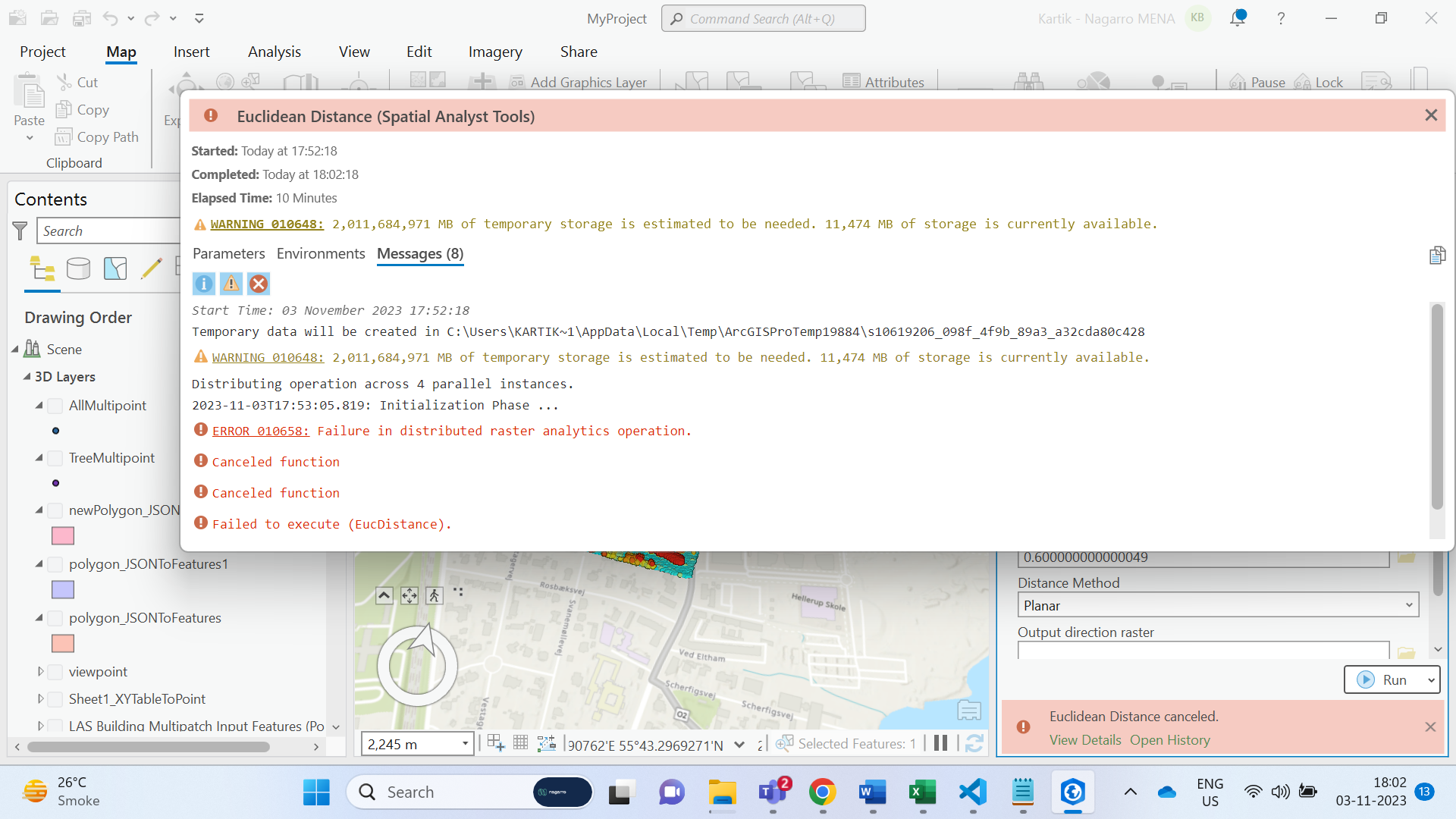This screenshot has height=819, width=1456.
Task: Select the List By Drawing Order icon
Action: 42,268
